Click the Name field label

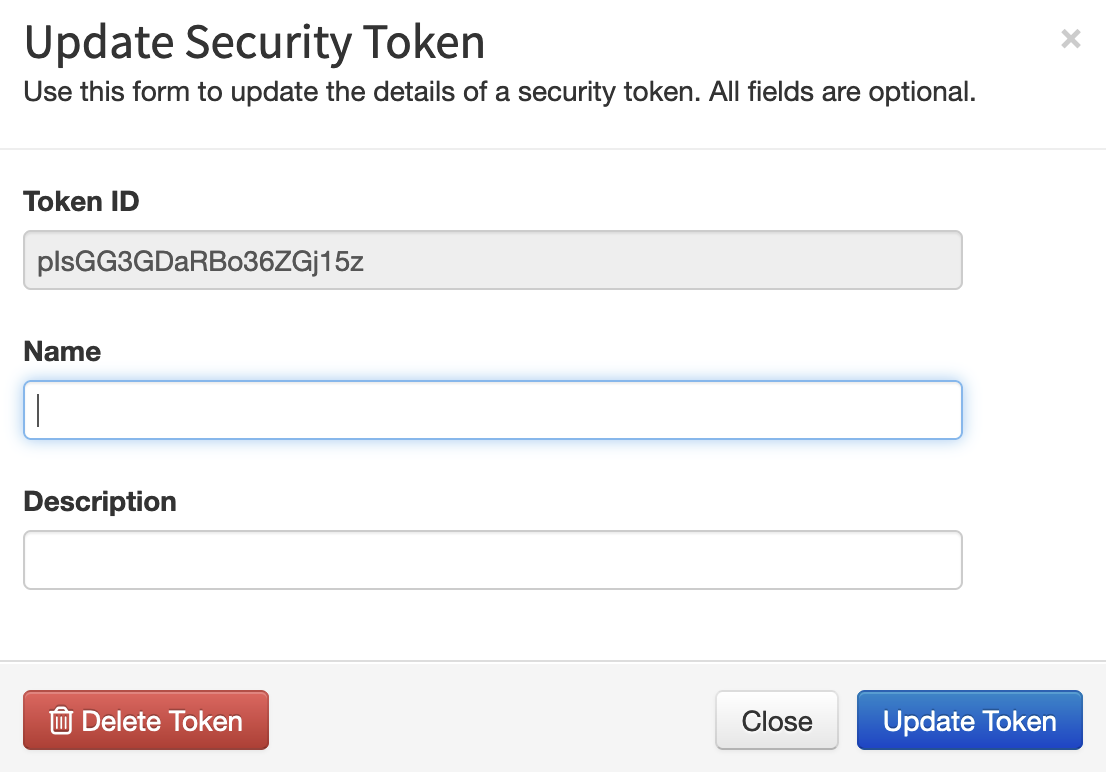point(62,351)
